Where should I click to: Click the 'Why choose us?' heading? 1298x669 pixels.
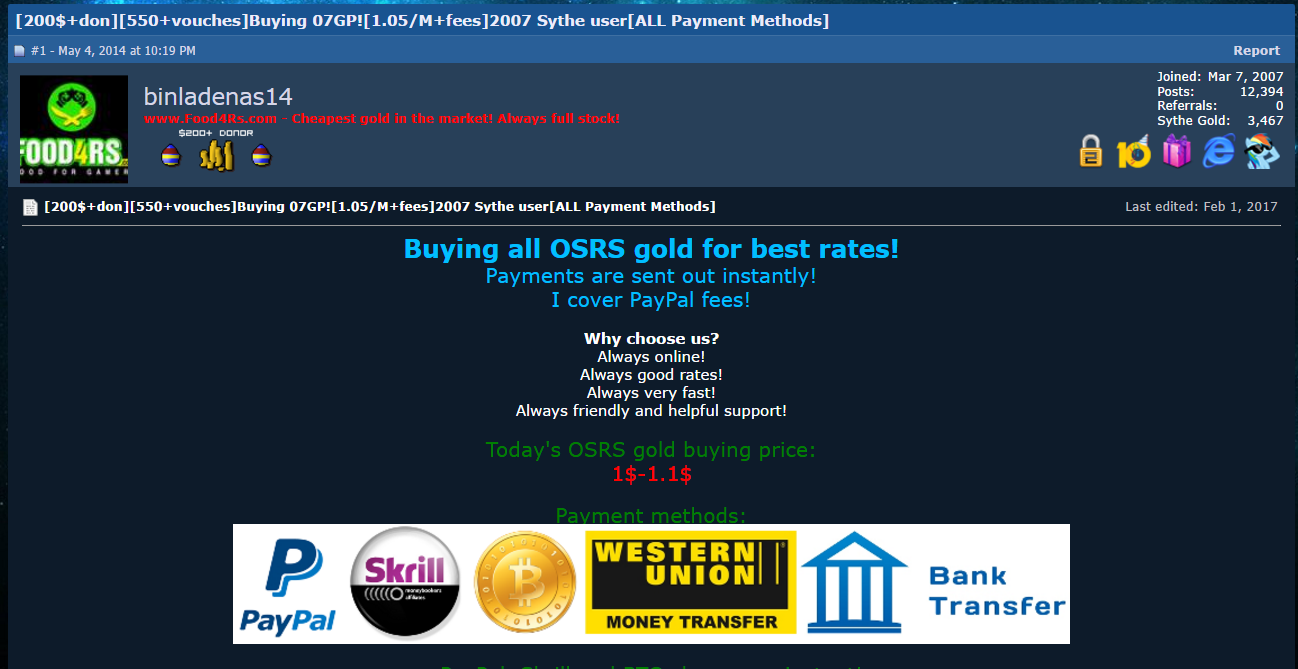coord(651,339)
